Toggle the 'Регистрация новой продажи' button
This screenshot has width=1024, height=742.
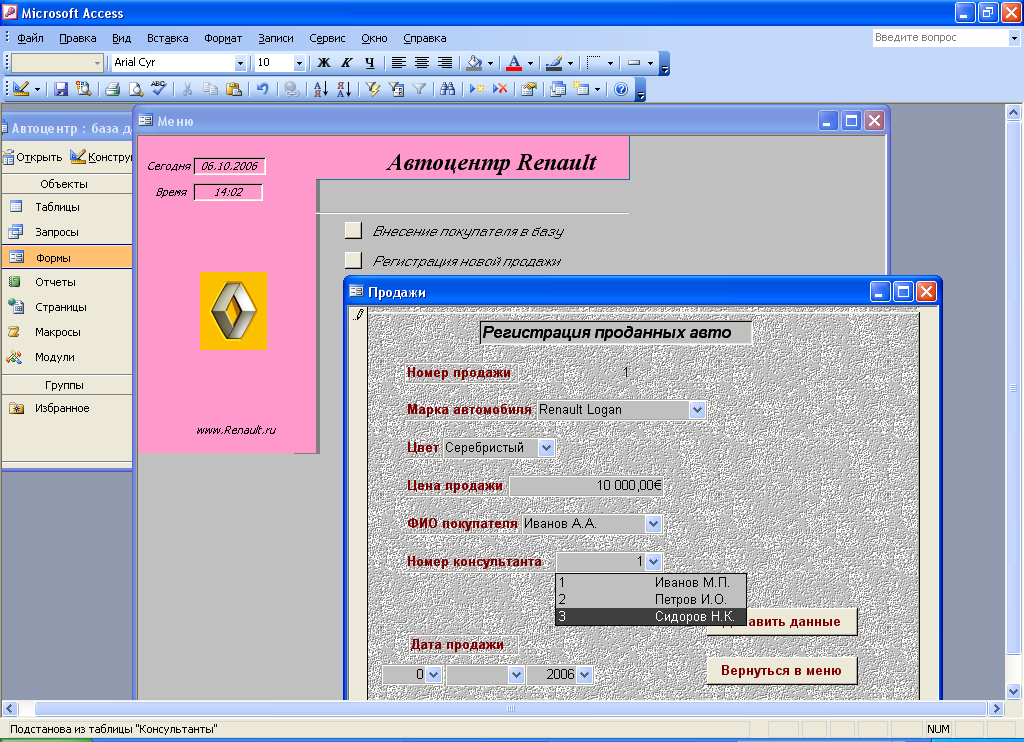[x=353, y=260]
